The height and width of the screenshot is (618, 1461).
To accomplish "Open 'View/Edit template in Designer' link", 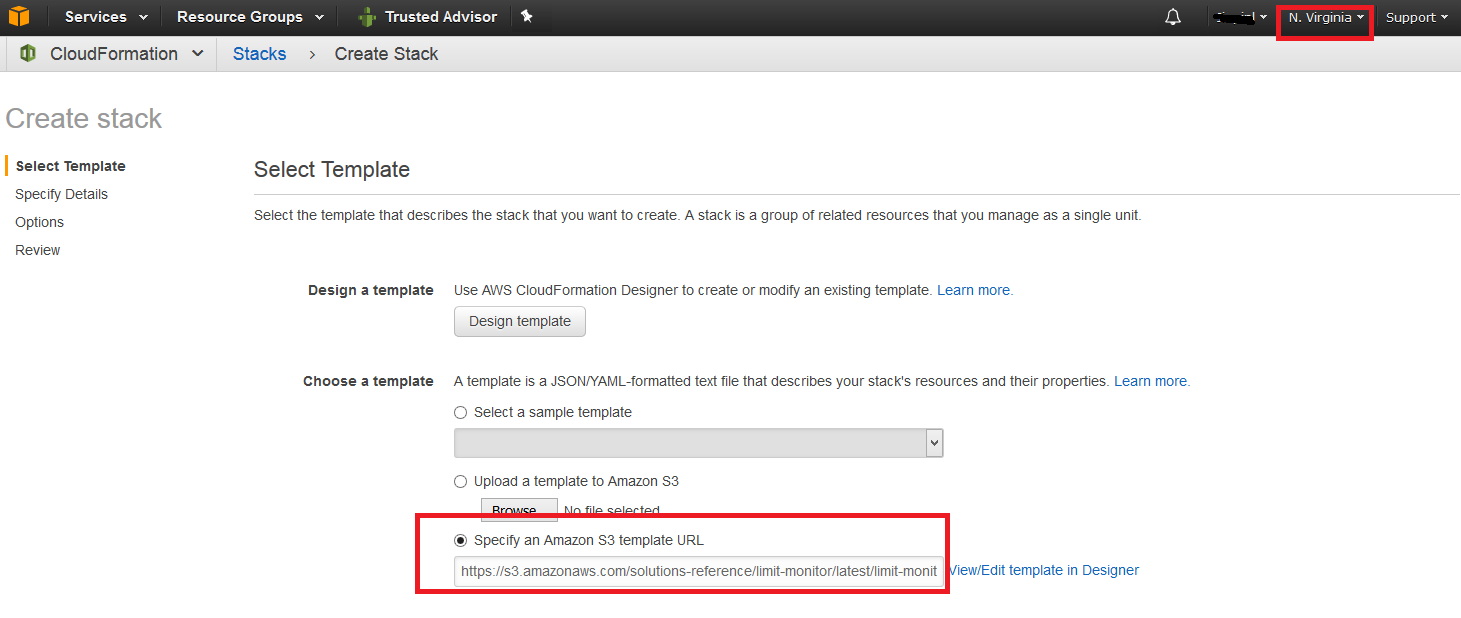I will 1044,570.
